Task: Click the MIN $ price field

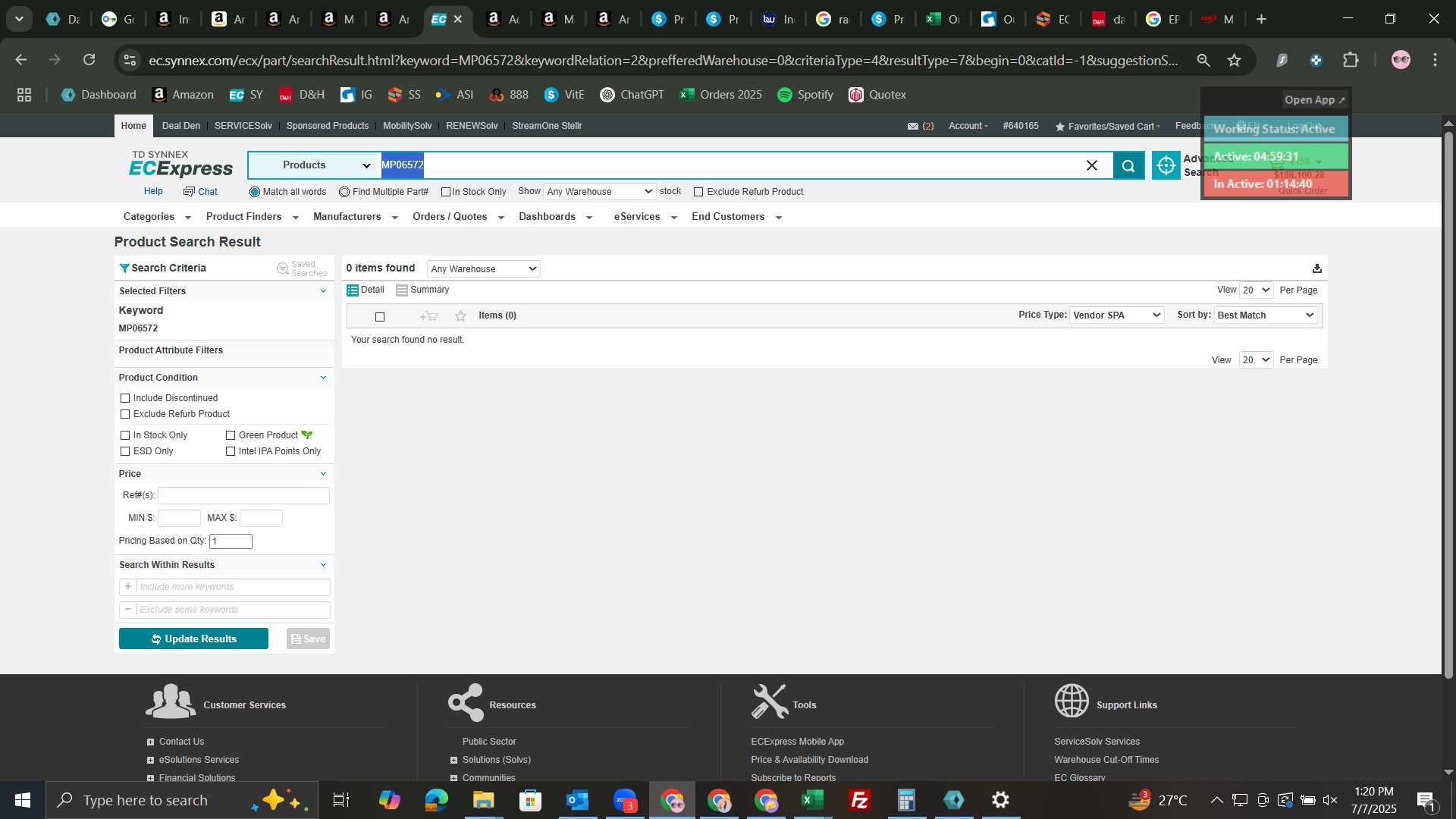Action: point(179,518)
